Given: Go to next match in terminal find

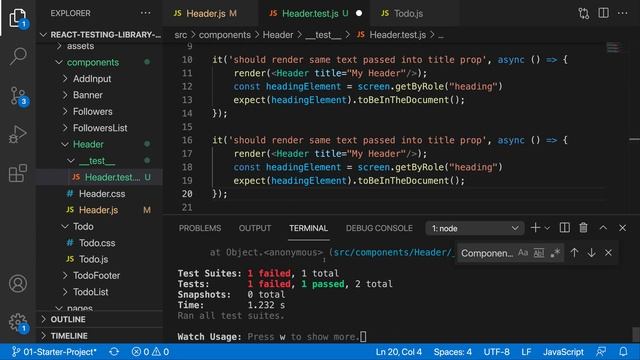Looking at the screenshot, I should point(591,253).
